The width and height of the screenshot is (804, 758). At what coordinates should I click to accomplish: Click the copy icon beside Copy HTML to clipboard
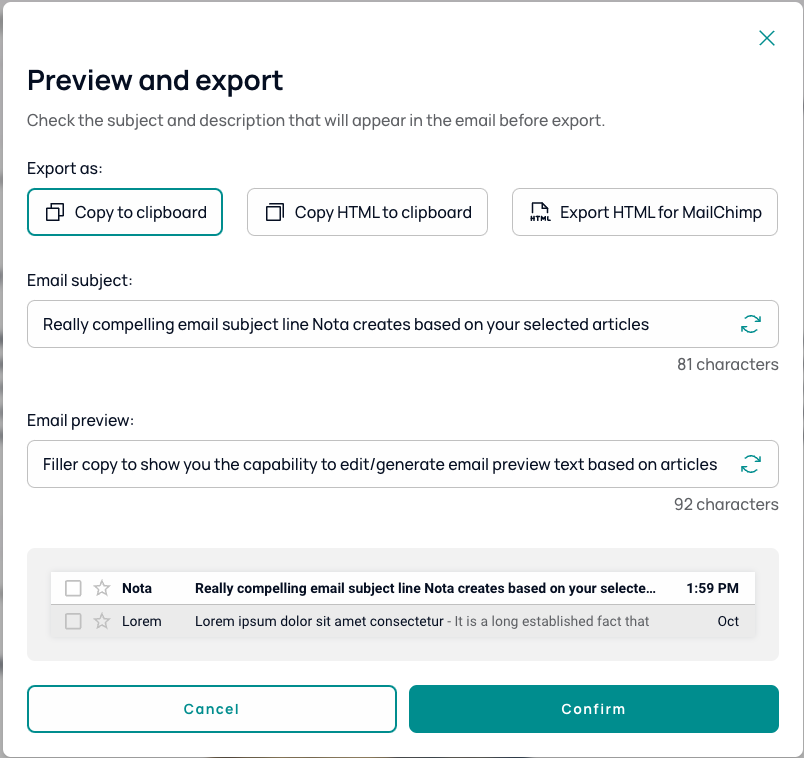275,212
